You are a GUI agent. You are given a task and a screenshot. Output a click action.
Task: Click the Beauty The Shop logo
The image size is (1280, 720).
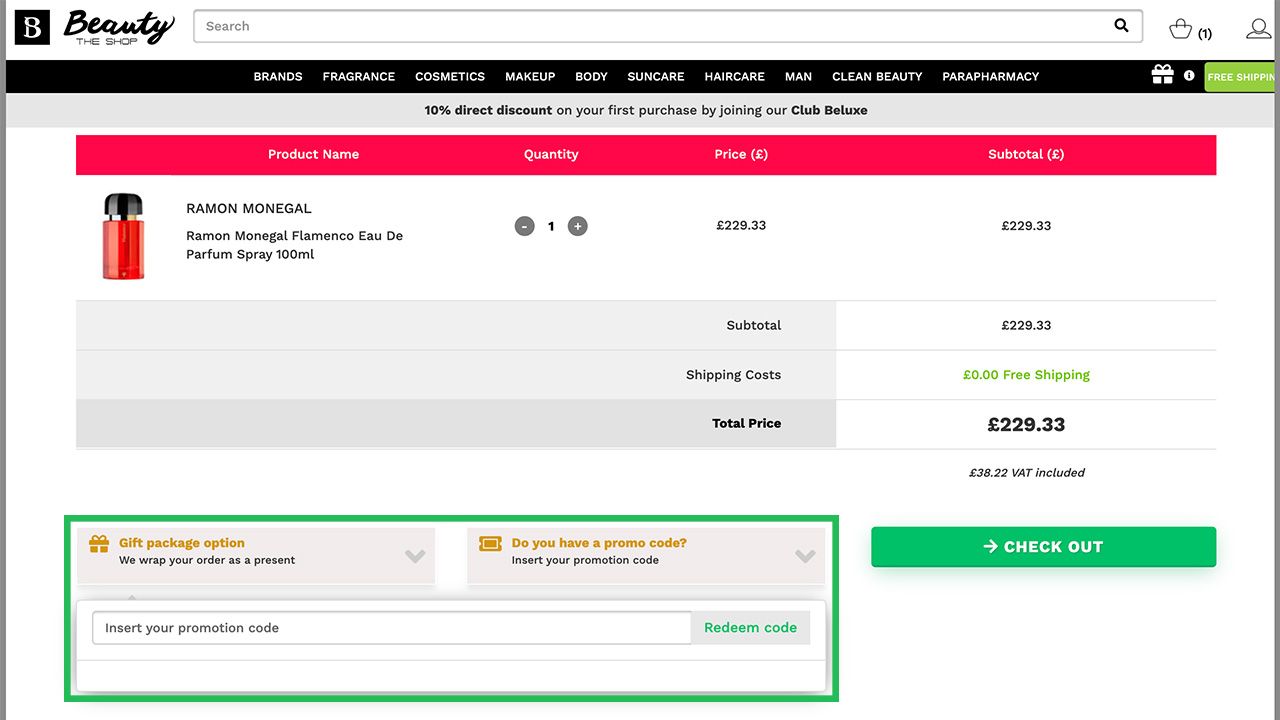pyautogui.click(x=94, y=27)
